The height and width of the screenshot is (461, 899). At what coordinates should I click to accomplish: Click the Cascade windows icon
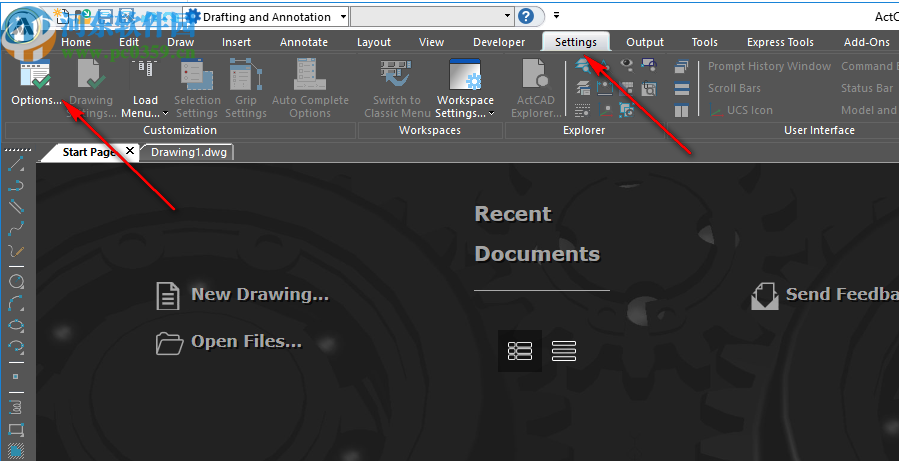pyautogui.click(x=681, y=67)
